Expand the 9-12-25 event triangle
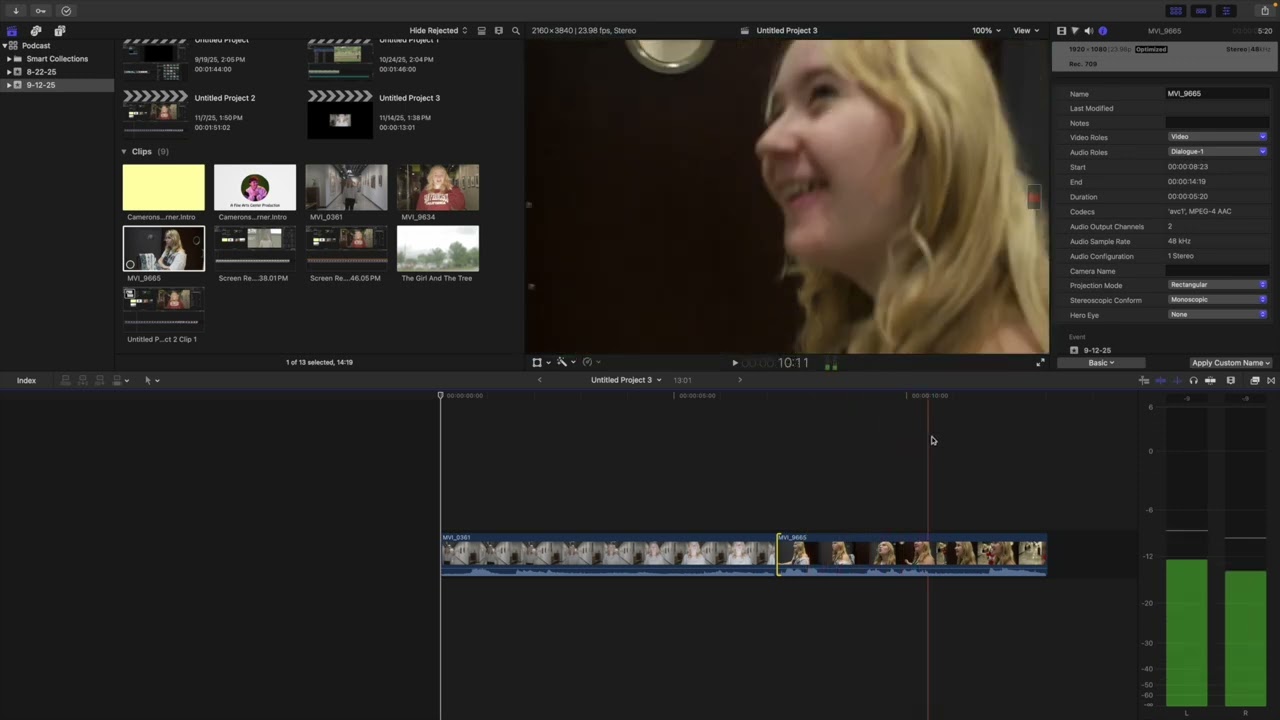1280x720 pixels. tap(9, 85)
